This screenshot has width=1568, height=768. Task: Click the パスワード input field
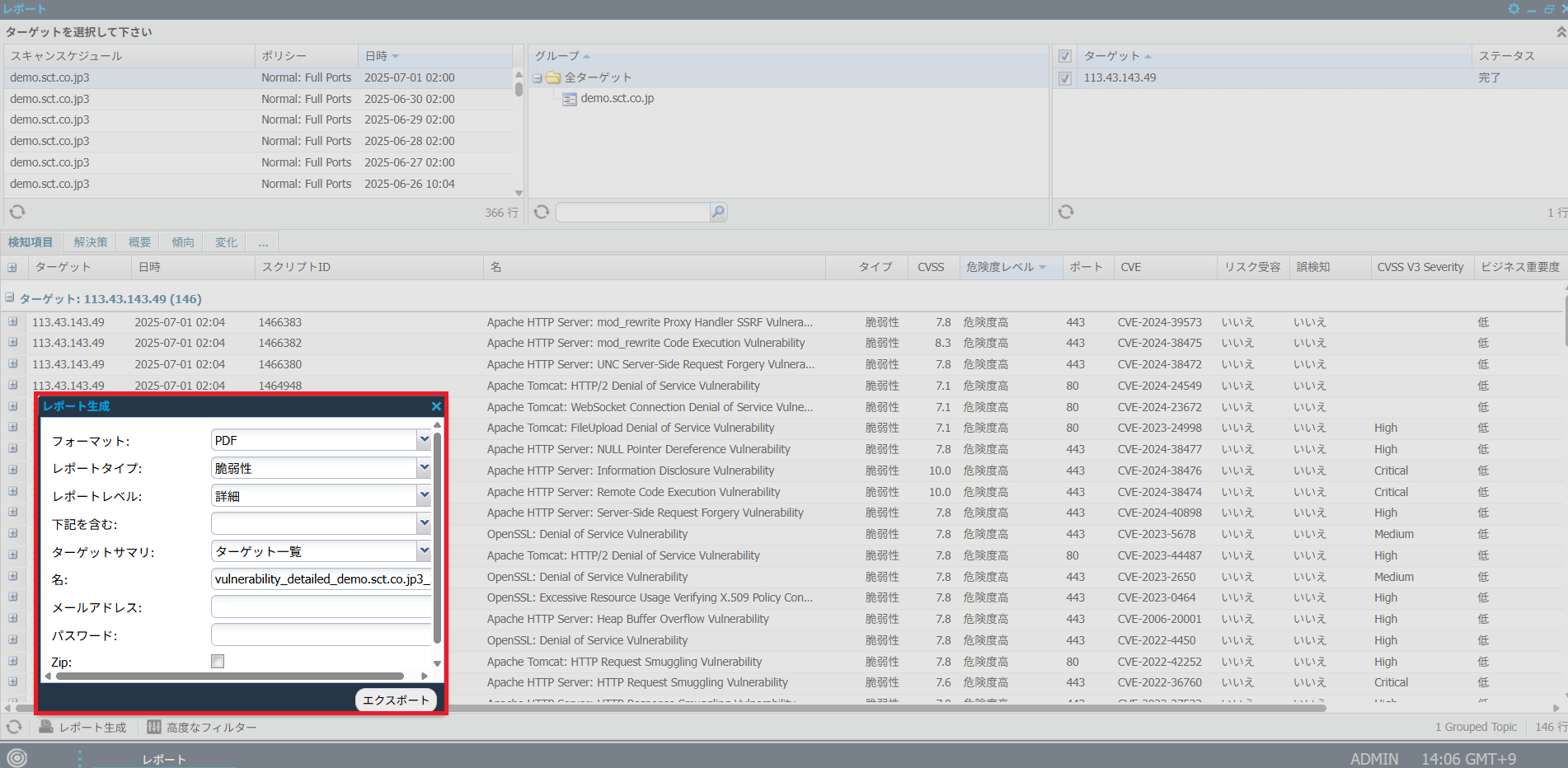pos(322,635)
